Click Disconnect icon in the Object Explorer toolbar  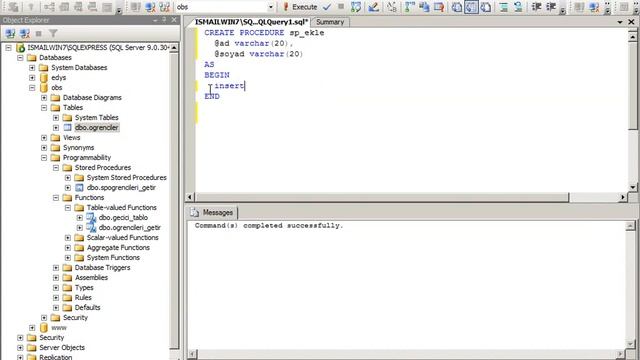(24, 33)
